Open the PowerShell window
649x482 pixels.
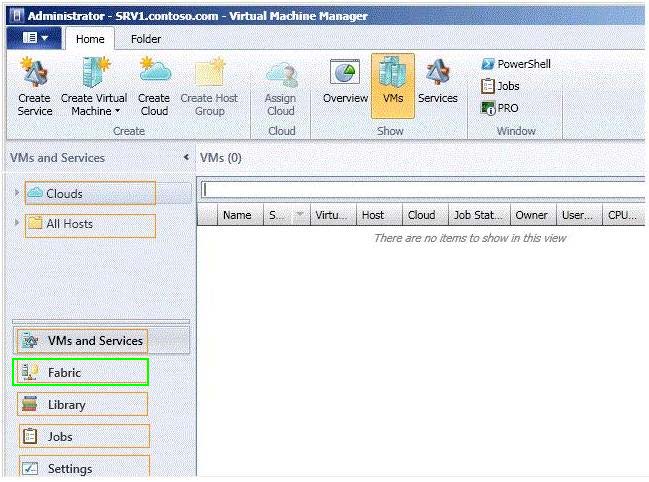pyautogui.click(x=516, y=64)
